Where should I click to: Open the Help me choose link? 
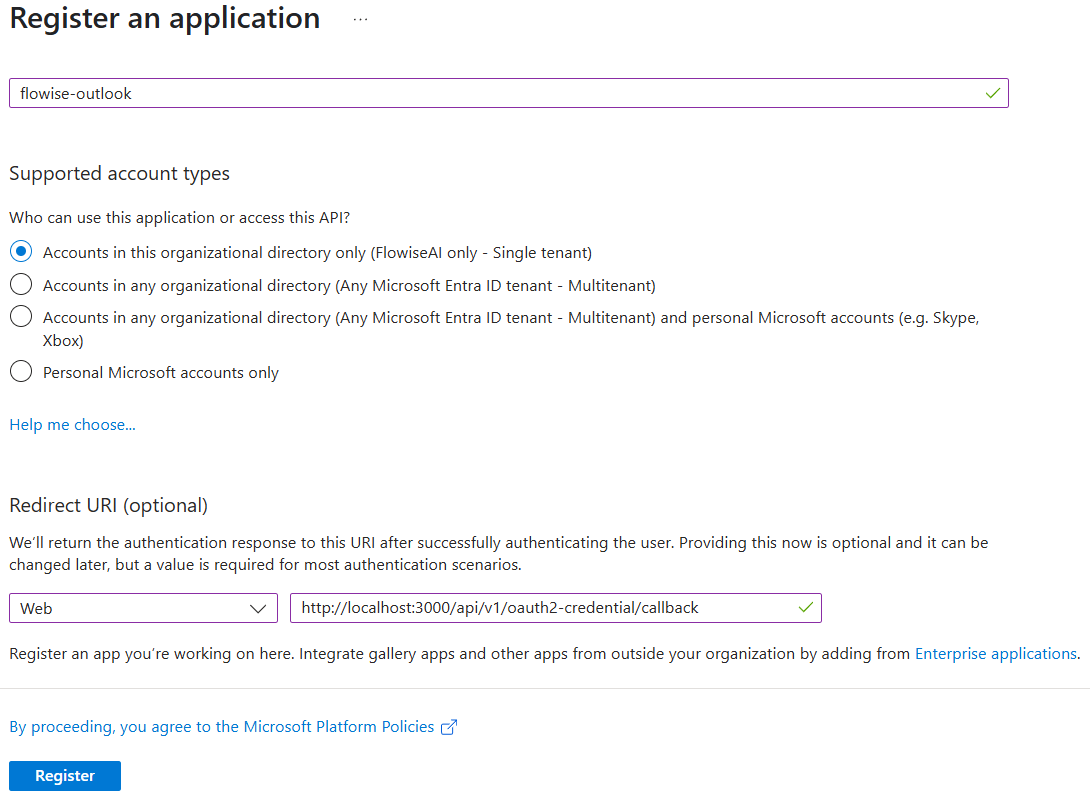tap(72, 425)
